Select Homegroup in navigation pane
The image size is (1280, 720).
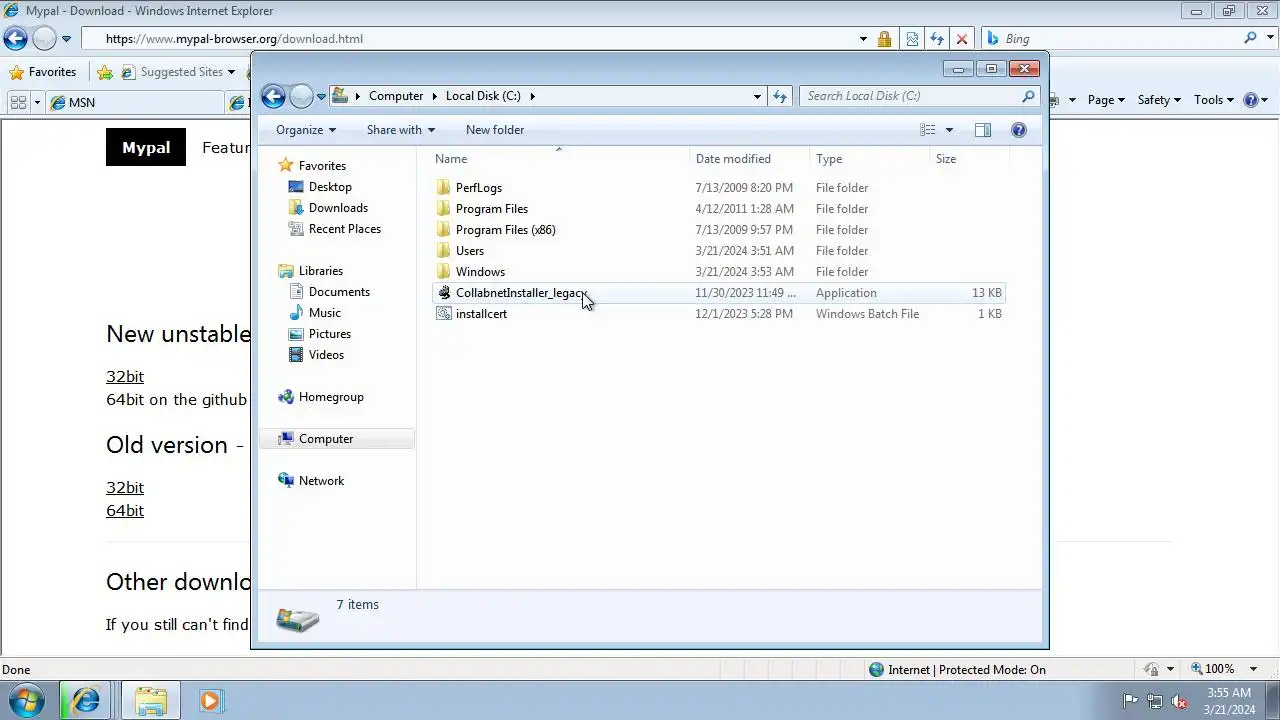tap(331, 397)
